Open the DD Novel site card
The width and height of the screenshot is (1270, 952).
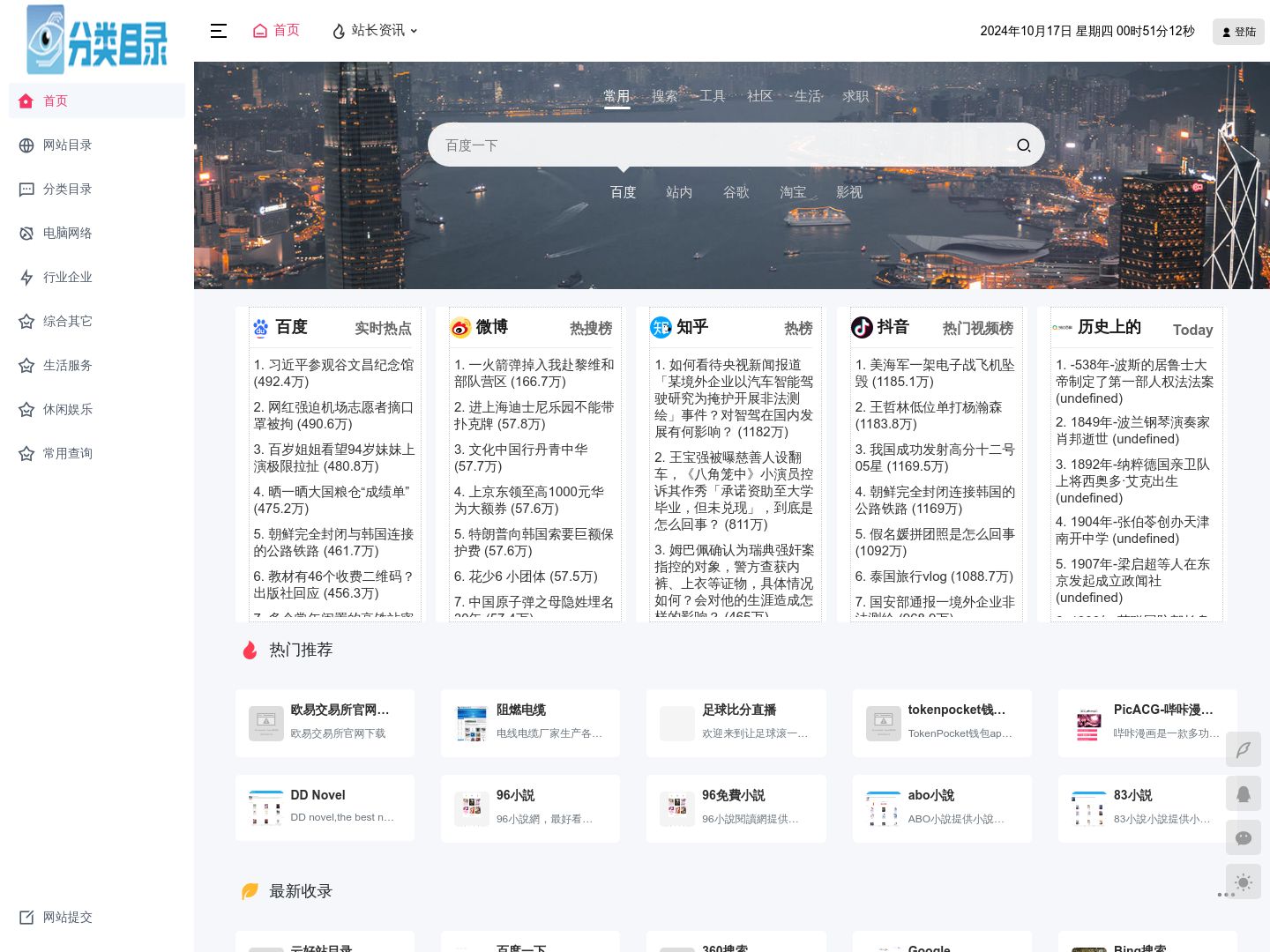tap(325, 808)
